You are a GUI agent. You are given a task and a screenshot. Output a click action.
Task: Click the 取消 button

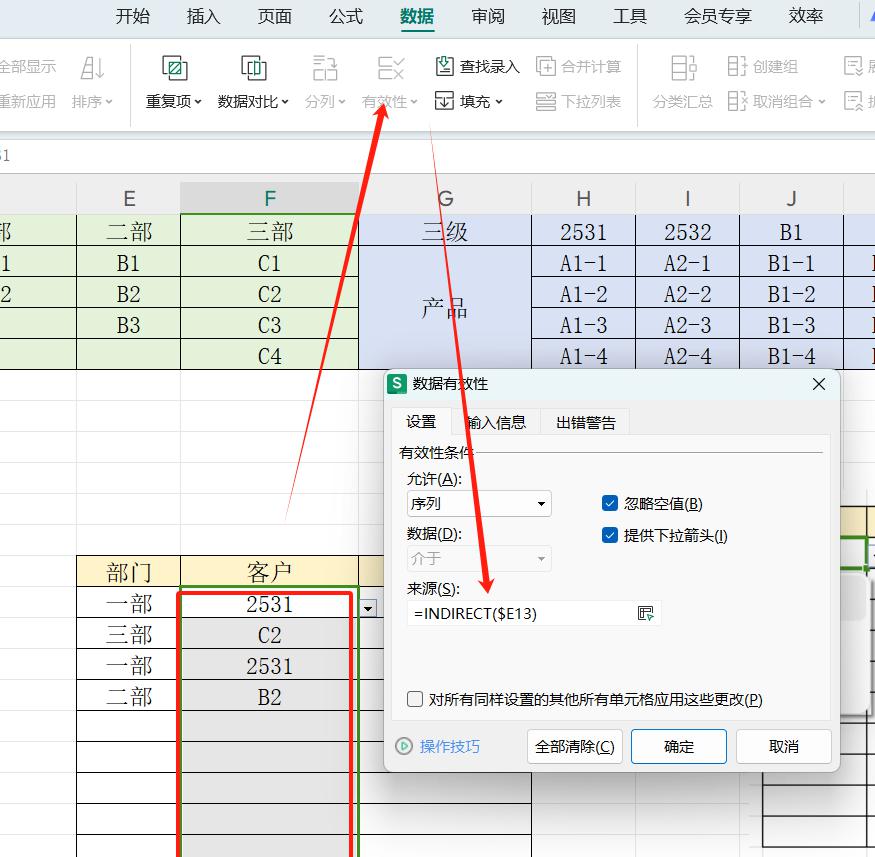(x=783, y=746)
